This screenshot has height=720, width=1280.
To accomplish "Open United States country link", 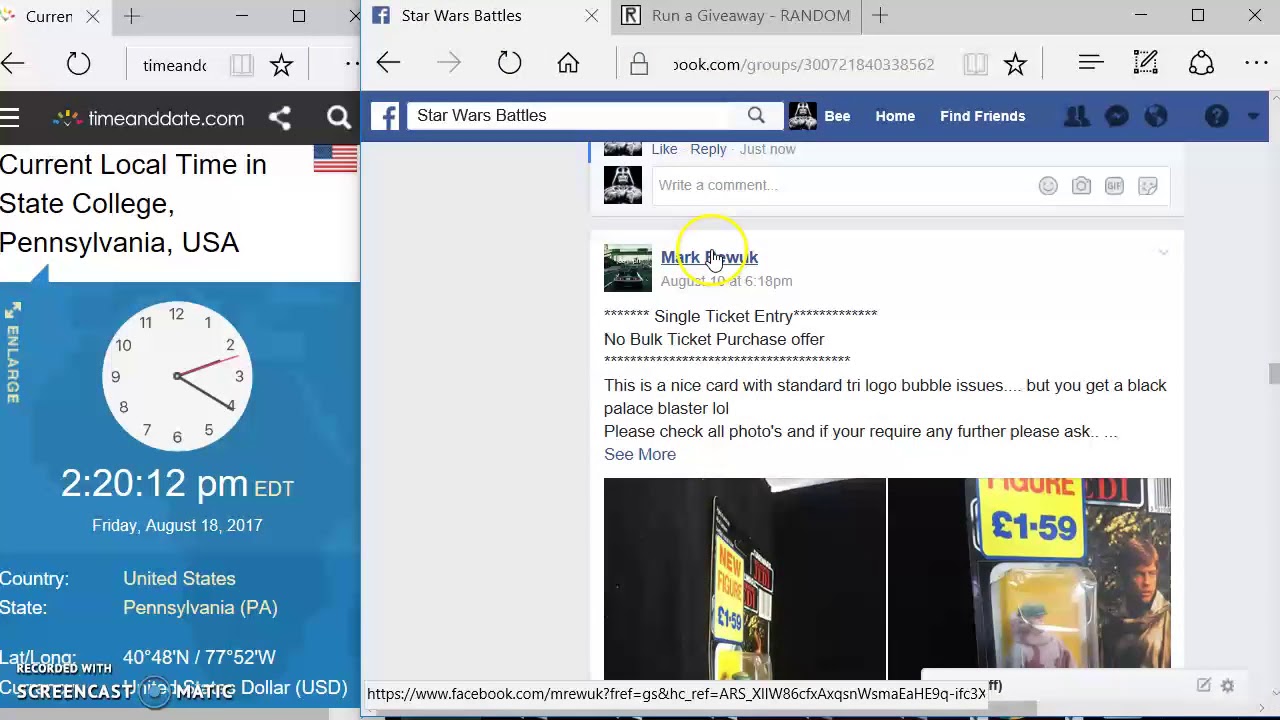I will (x=179, y=578).
